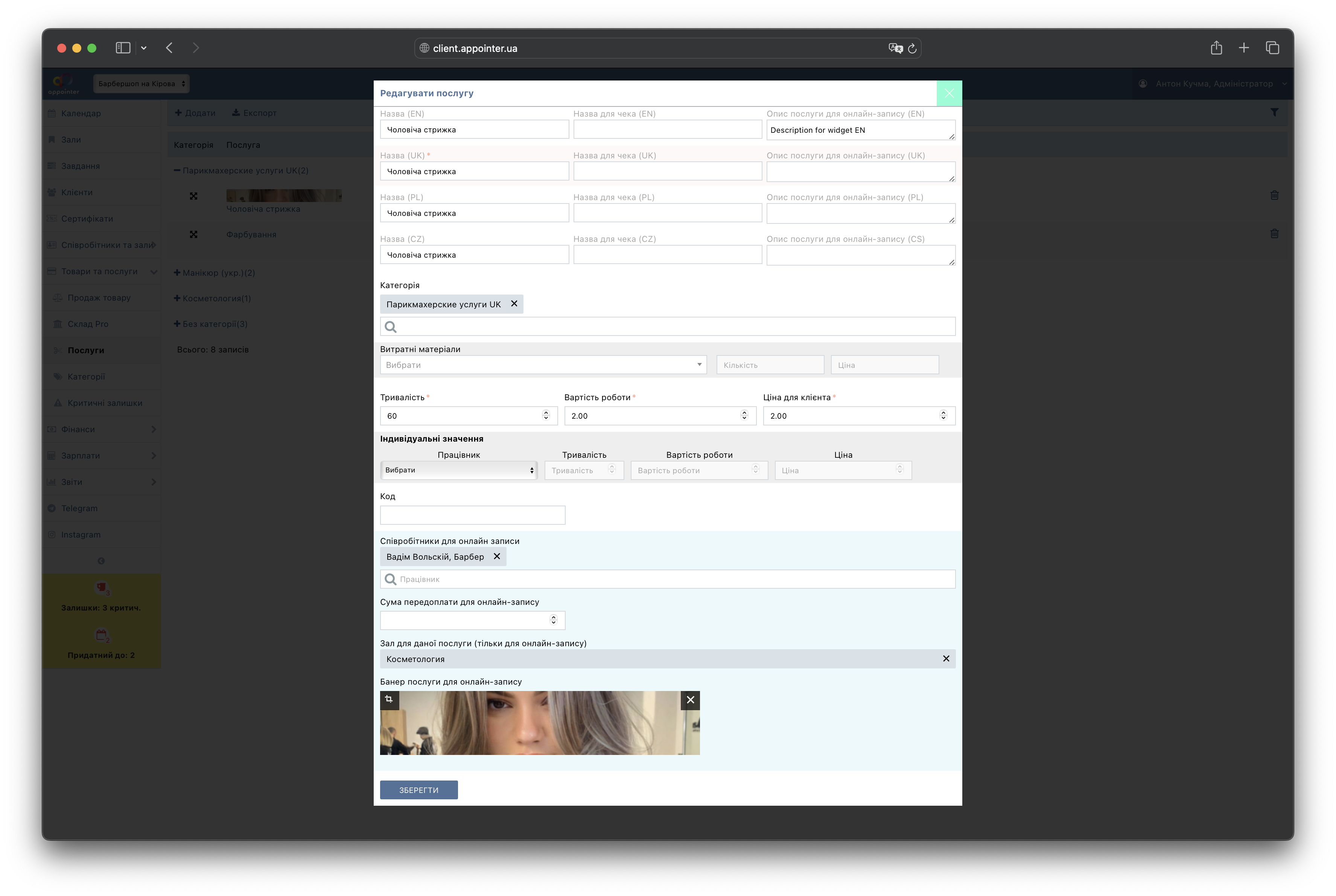Screen dimensions: 1336x896
Task: Click crop icon on service banner image
Action: coord(389,699)
